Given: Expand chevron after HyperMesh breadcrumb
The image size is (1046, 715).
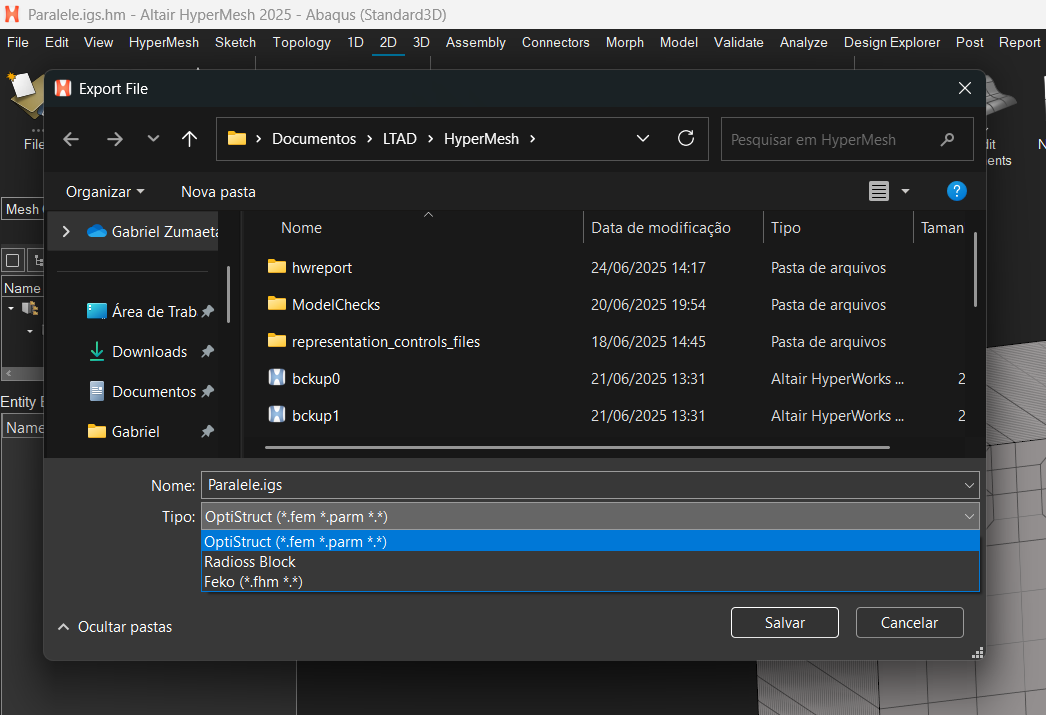Looking at the screenshot, I should click(x=532, y=139).
